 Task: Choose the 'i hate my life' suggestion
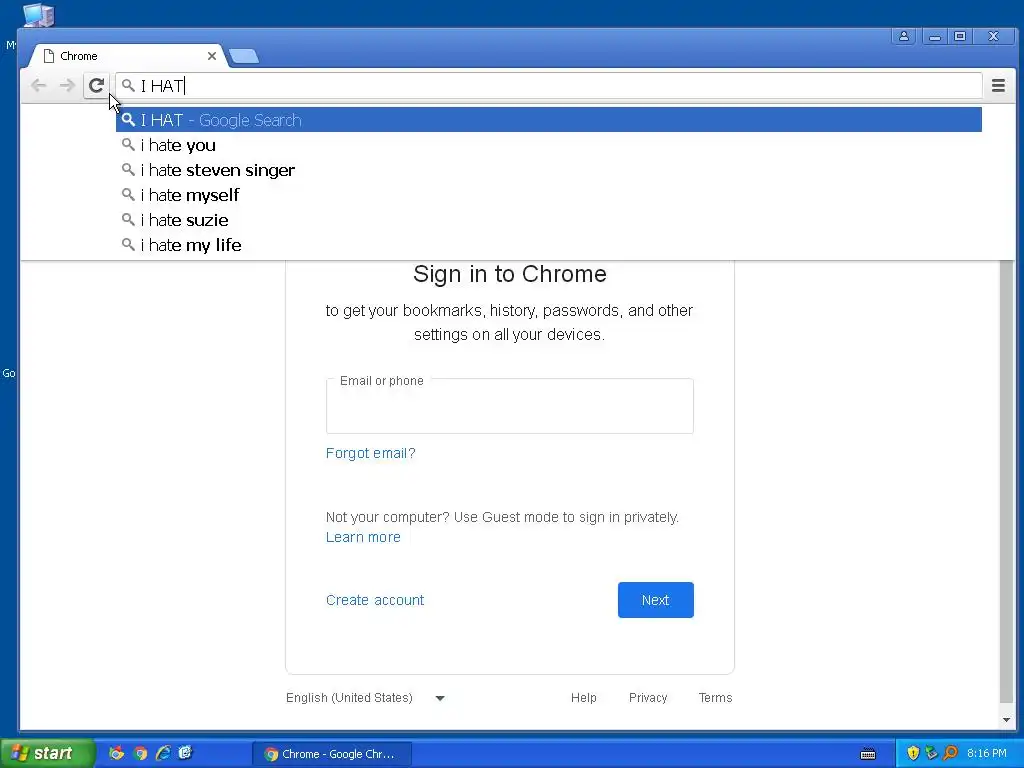(549, 245)
